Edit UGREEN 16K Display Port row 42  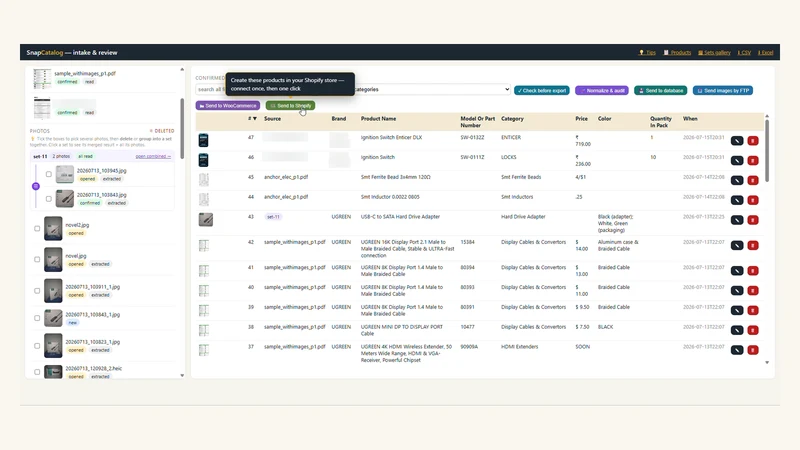737,245
